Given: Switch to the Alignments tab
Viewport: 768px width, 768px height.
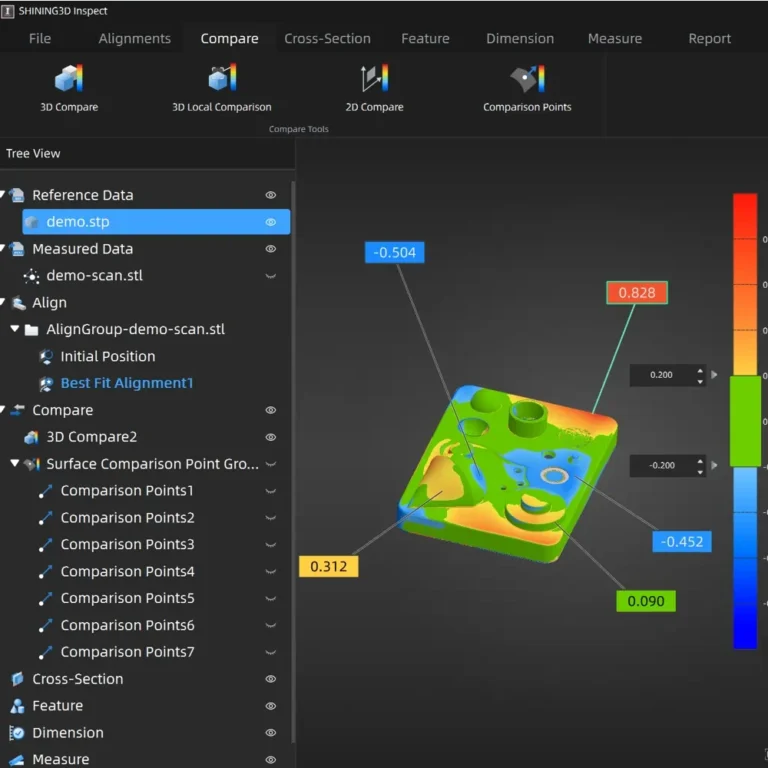Looking at the screenshot, I should pyautogui.click(x=135, y=38).
